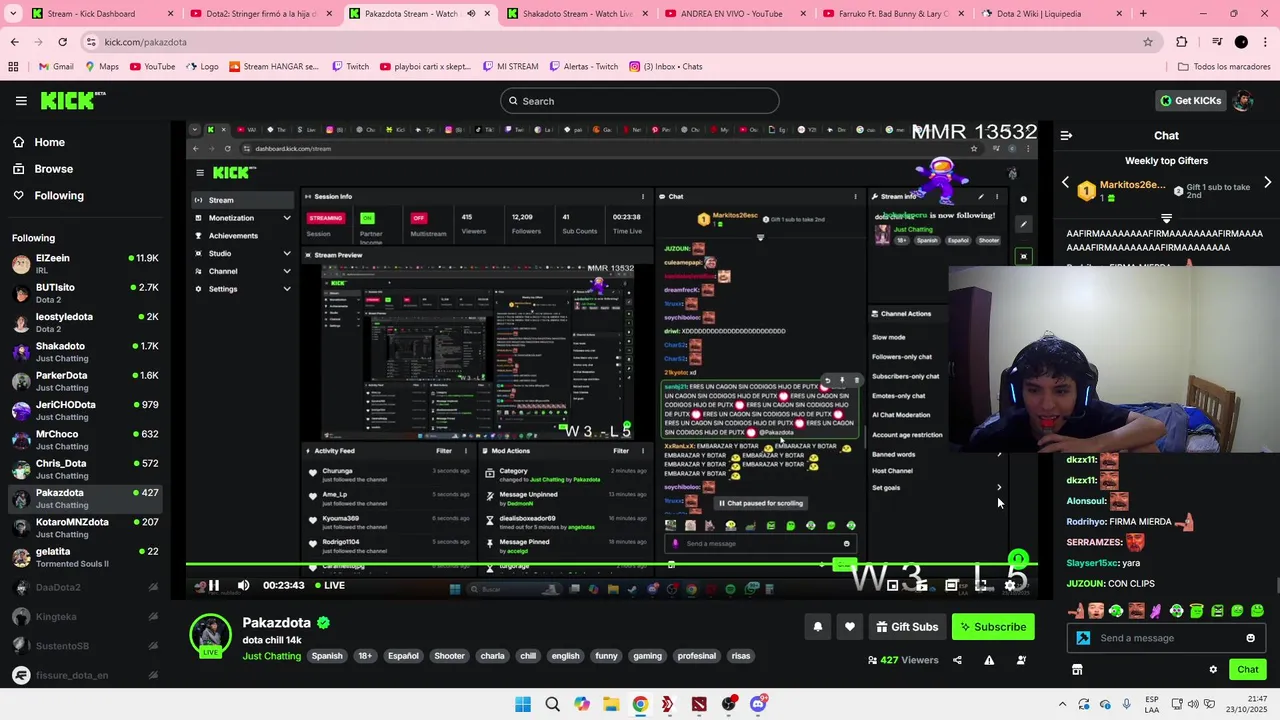Open chat settings gear
Screen dimensions: 1280x720
[1213, 670]
